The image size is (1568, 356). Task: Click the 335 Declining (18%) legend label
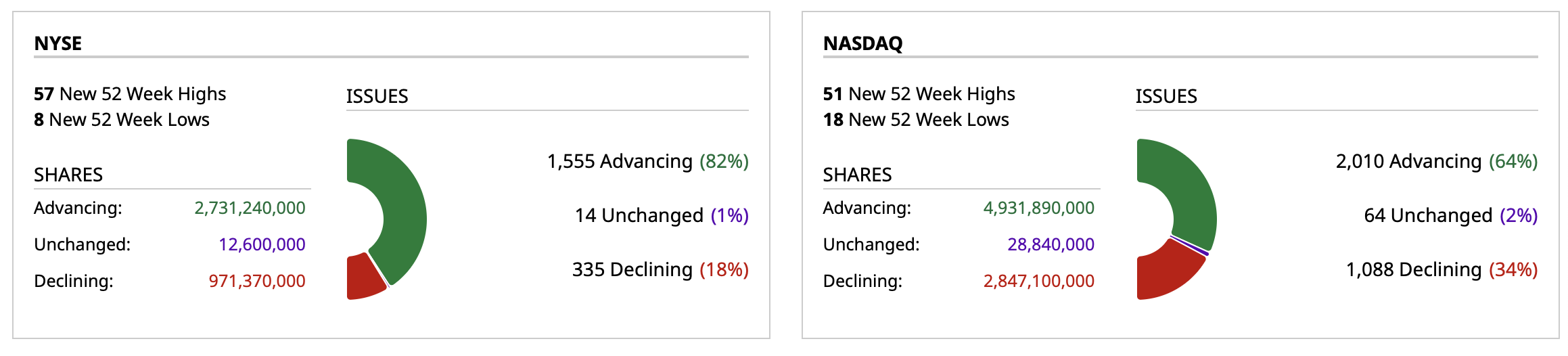coord(660,269)
